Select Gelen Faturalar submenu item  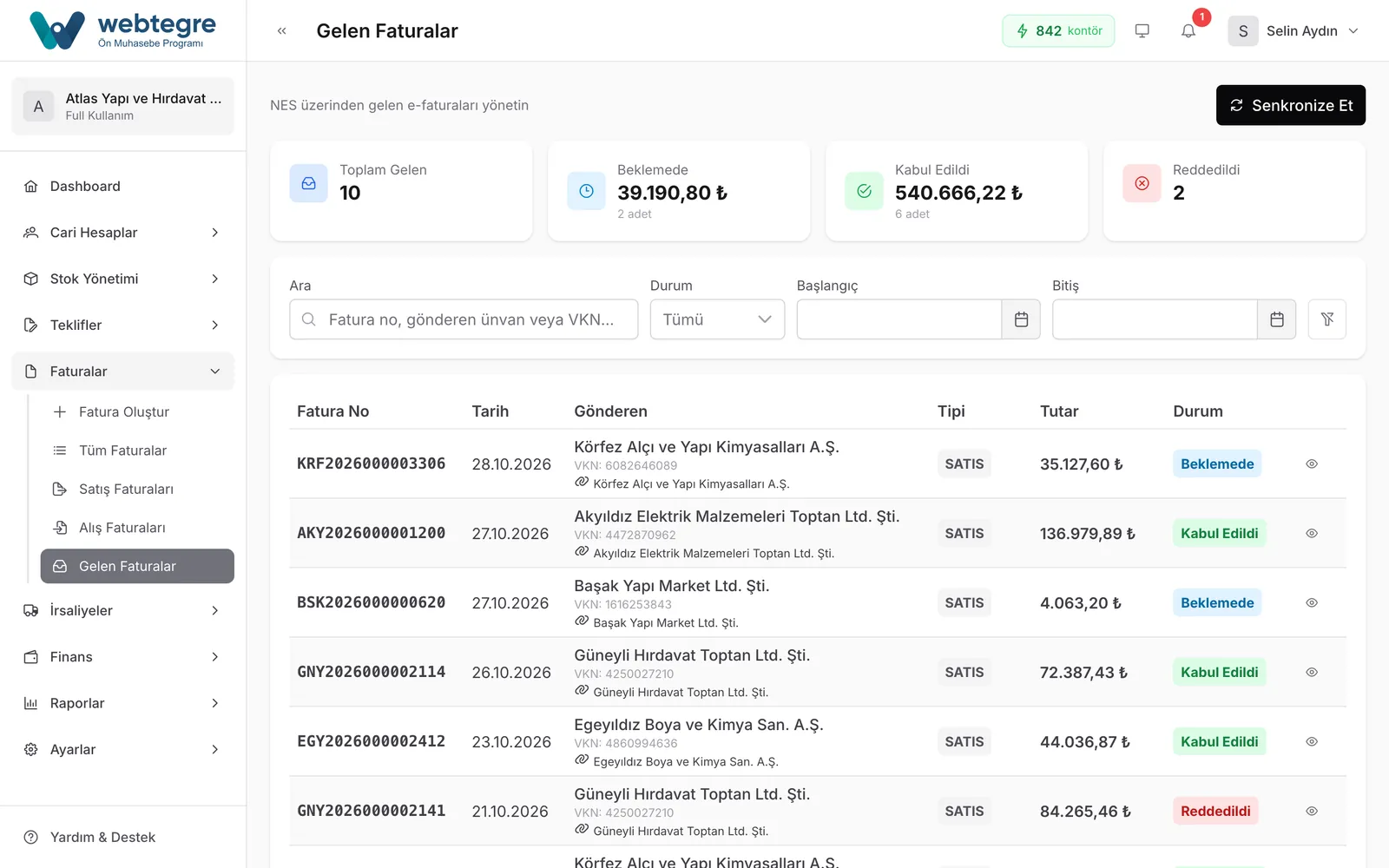(x=137, y=566)
